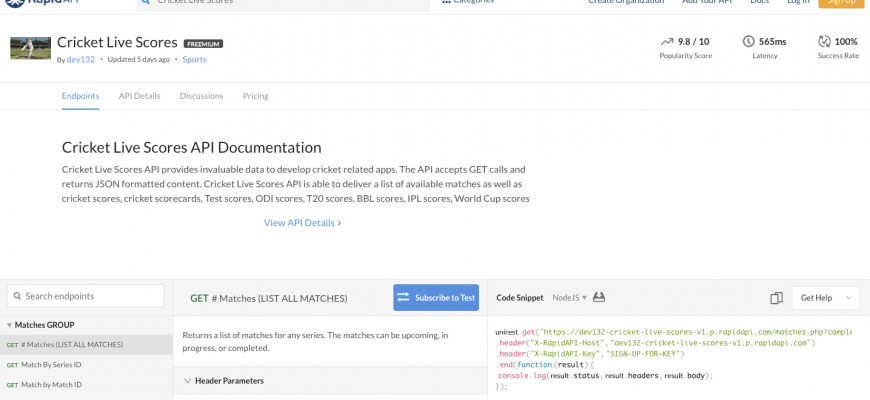Click the popularity score trend icon
The image size is (870, 400).
pos(667,42)
